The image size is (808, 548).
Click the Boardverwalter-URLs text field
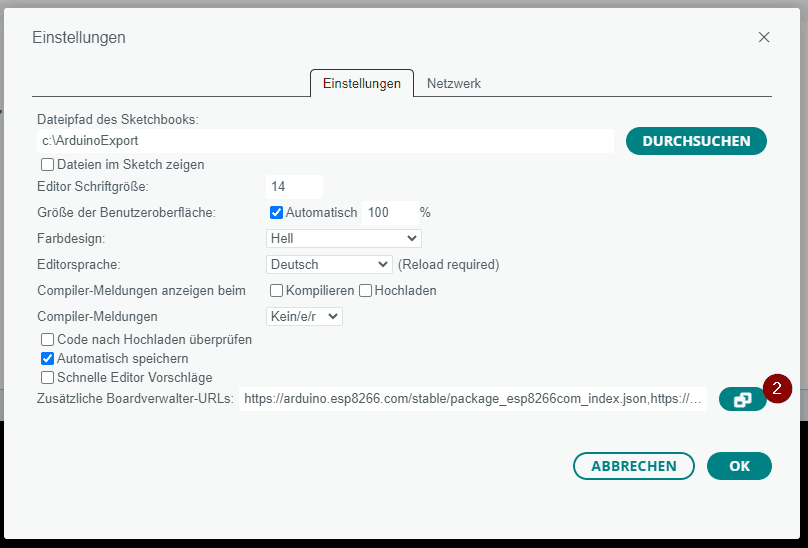click(x=473, y=399)
